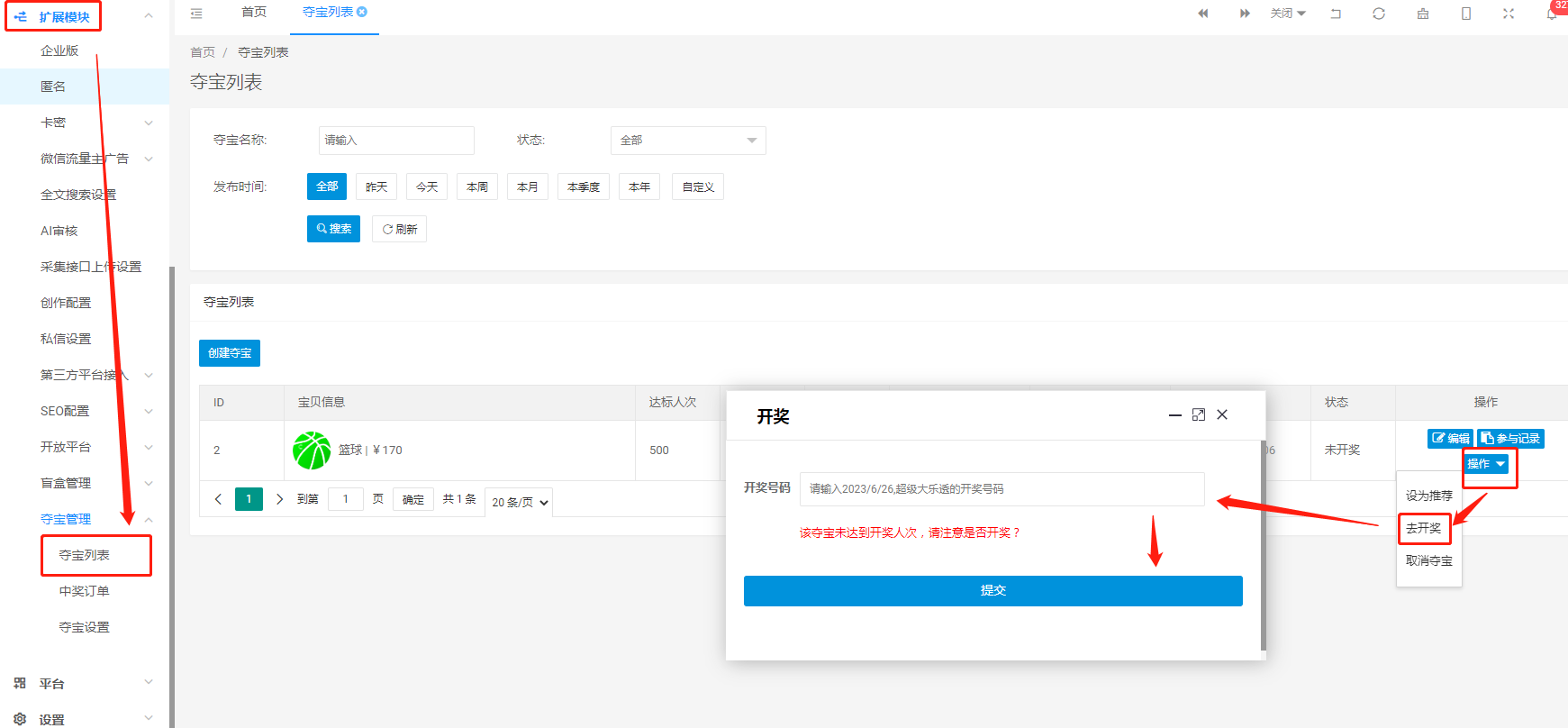Go to the next page with the right arrow
Screen dimensions: 1568x728
279,499
